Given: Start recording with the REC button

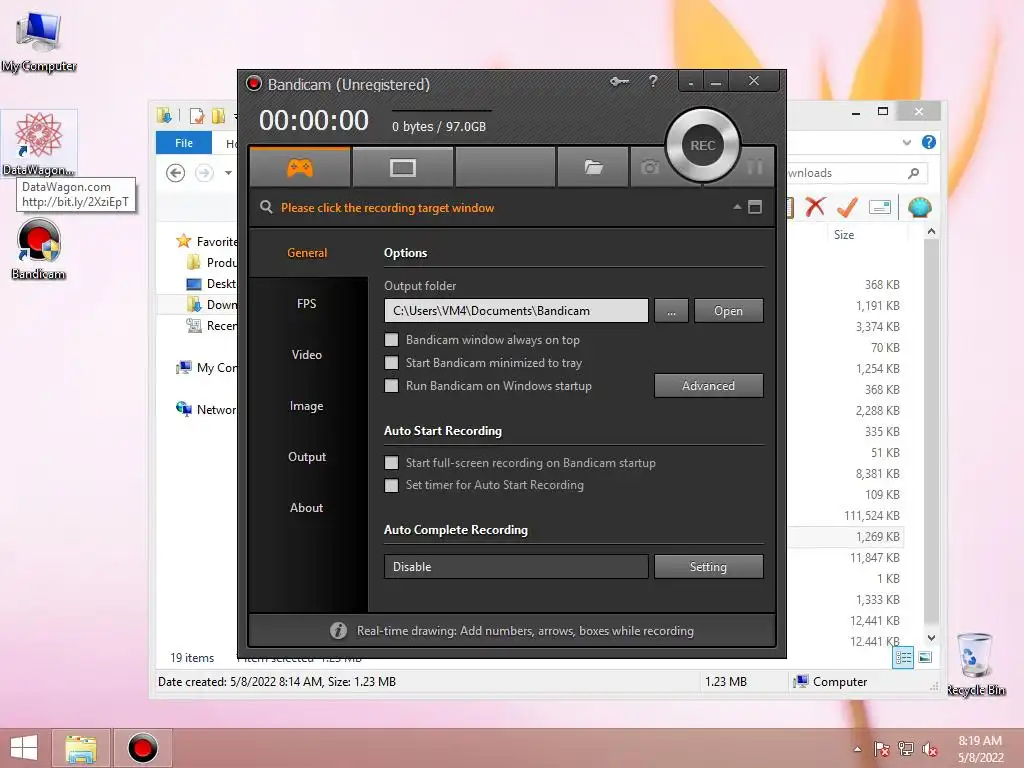Looking at the screenshot, I should [703, 145].
